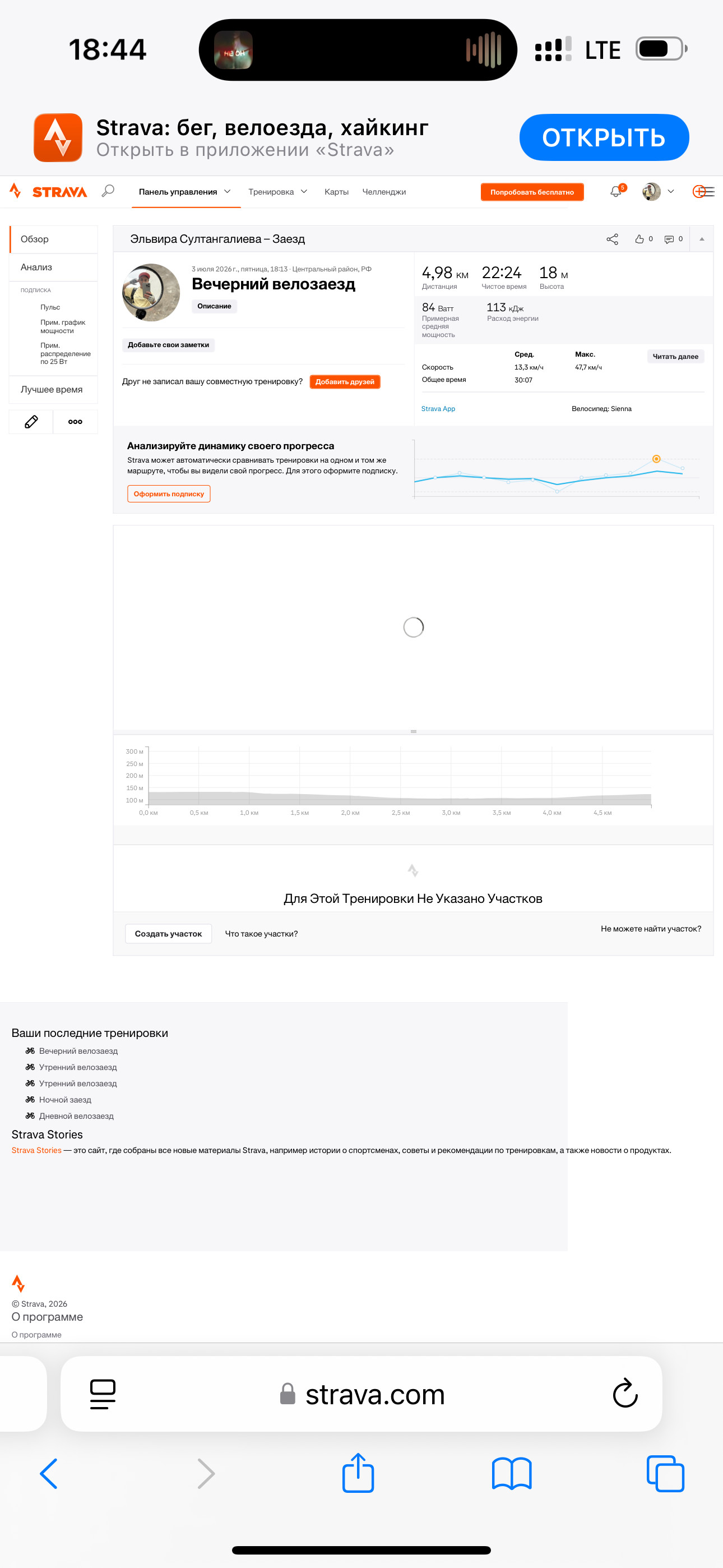This screenshot has height=1568, width=723.
Task: Open the Карты menu item
Action: click(x=336, y=192)
